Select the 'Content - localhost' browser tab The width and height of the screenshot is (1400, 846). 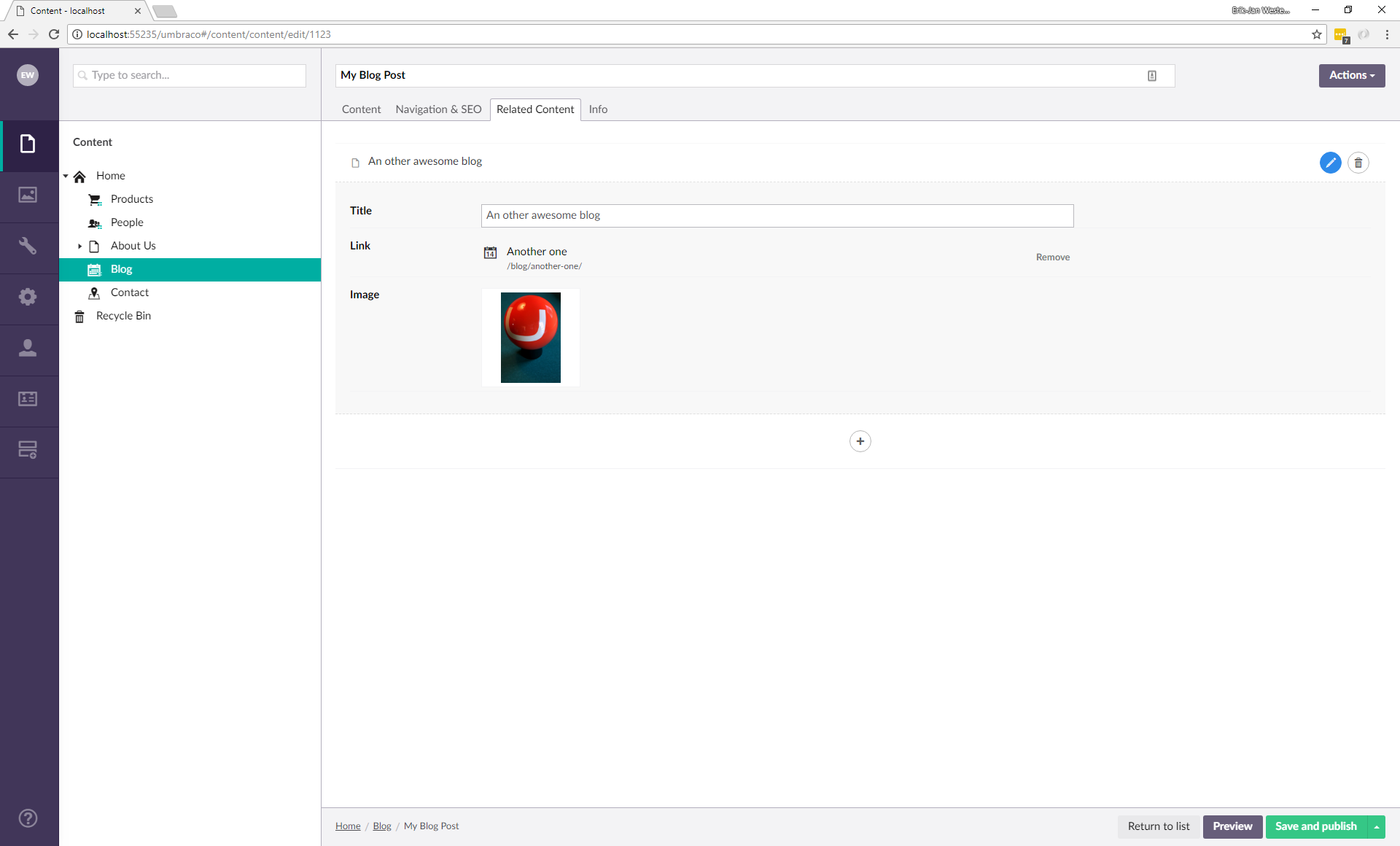[76, 11]
